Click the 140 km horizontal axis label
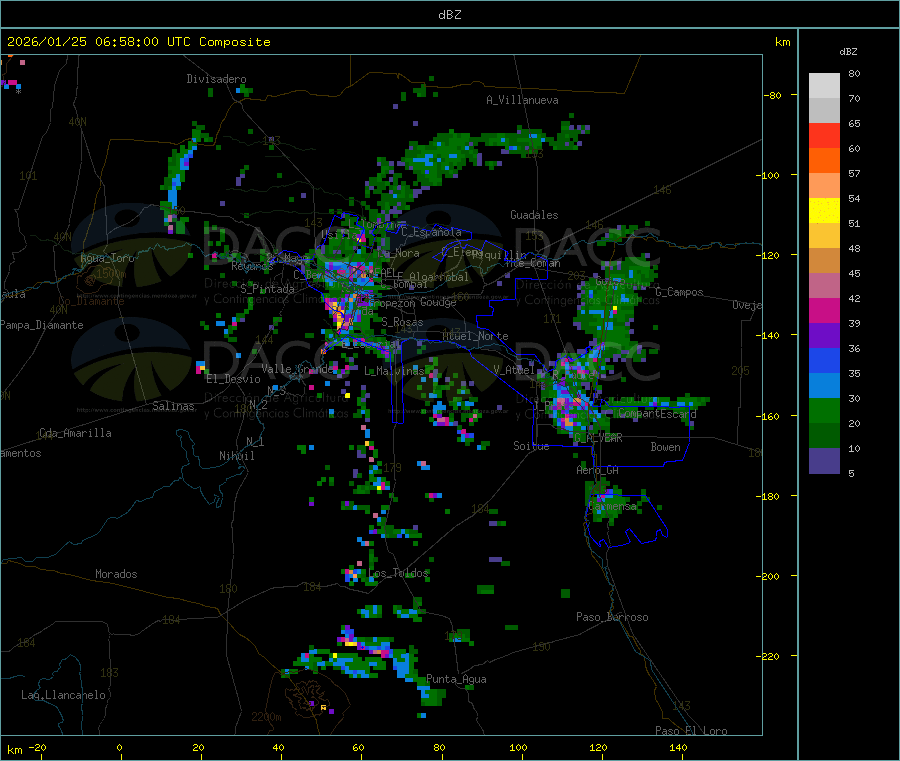This screenshot has width=900, height=761. (678, 748)
